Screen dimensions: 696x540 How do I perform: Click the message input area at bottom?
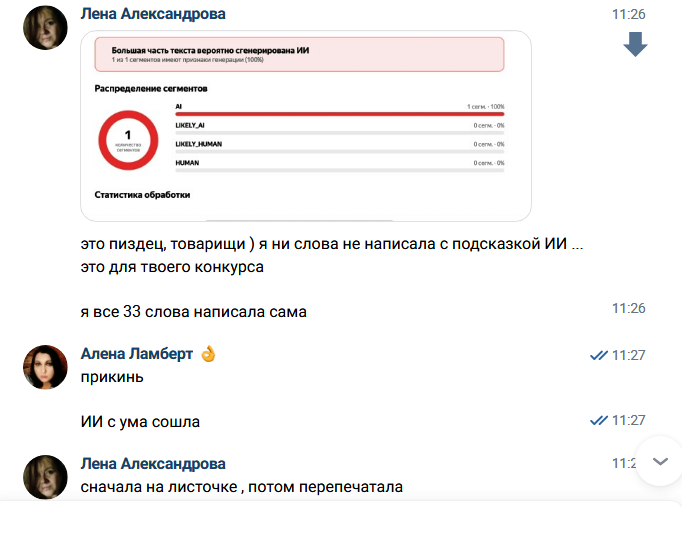click(x=341, y=521)
